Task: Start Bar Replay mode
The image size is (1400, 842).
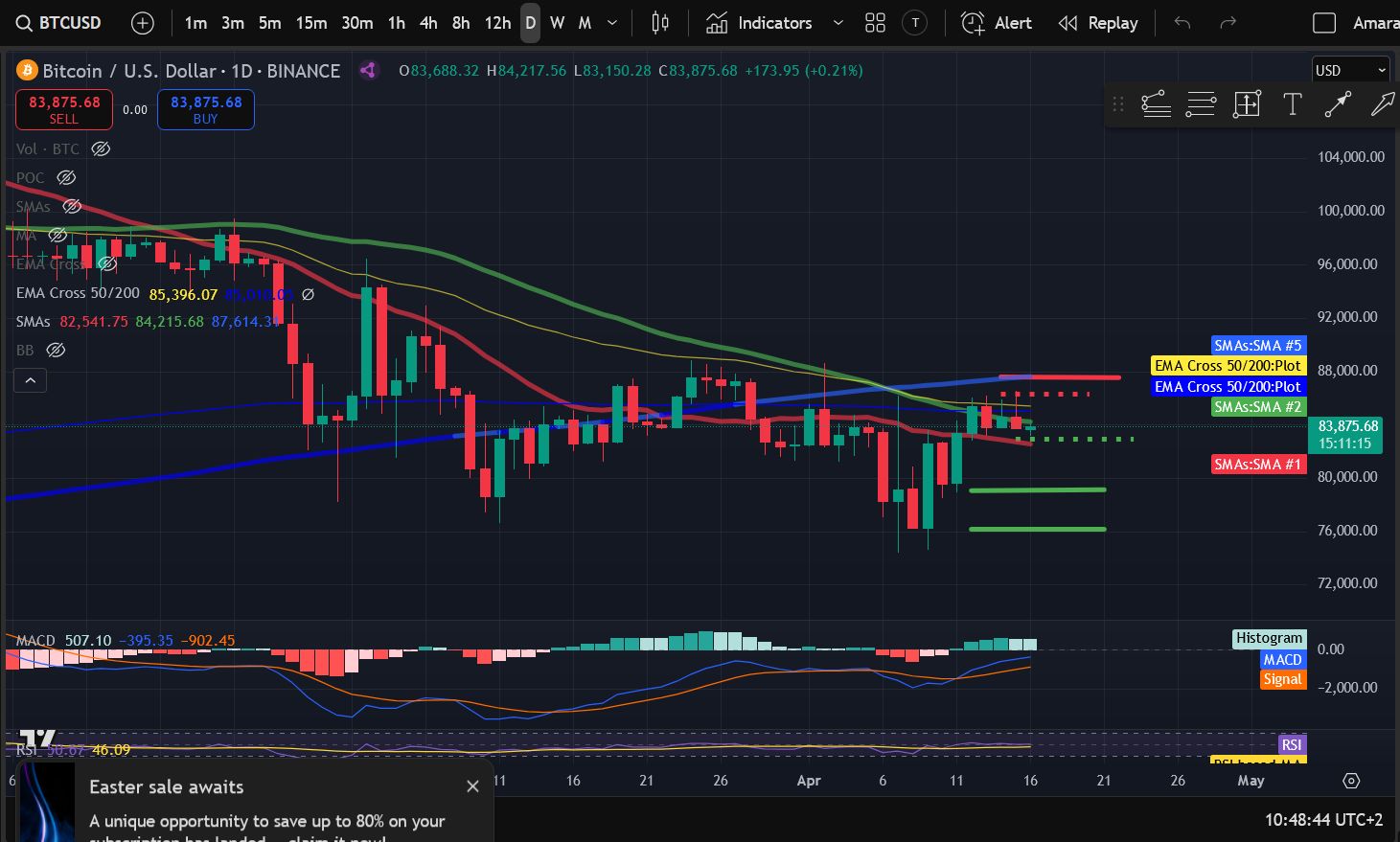Action: [1098, 23]
